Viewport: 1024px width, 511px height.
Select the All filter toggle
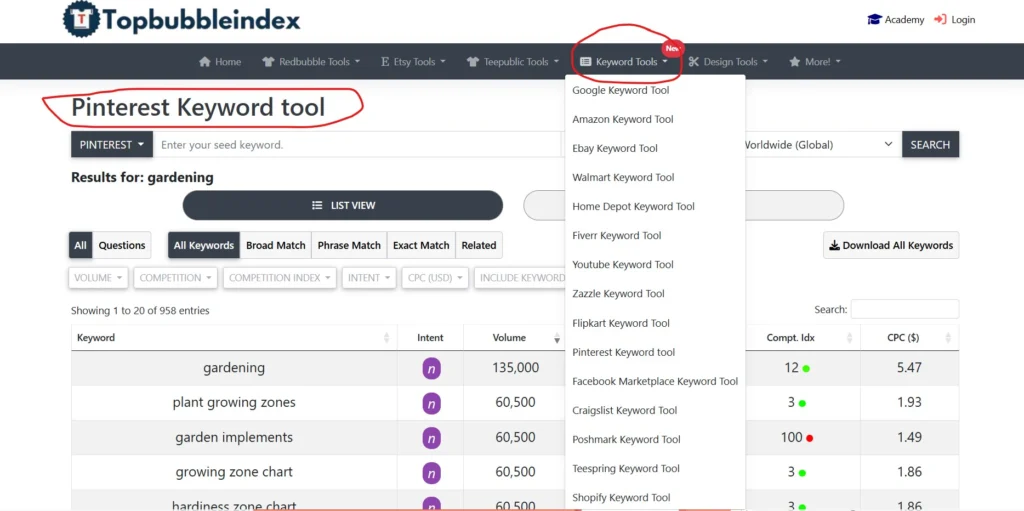pos(80,245)
